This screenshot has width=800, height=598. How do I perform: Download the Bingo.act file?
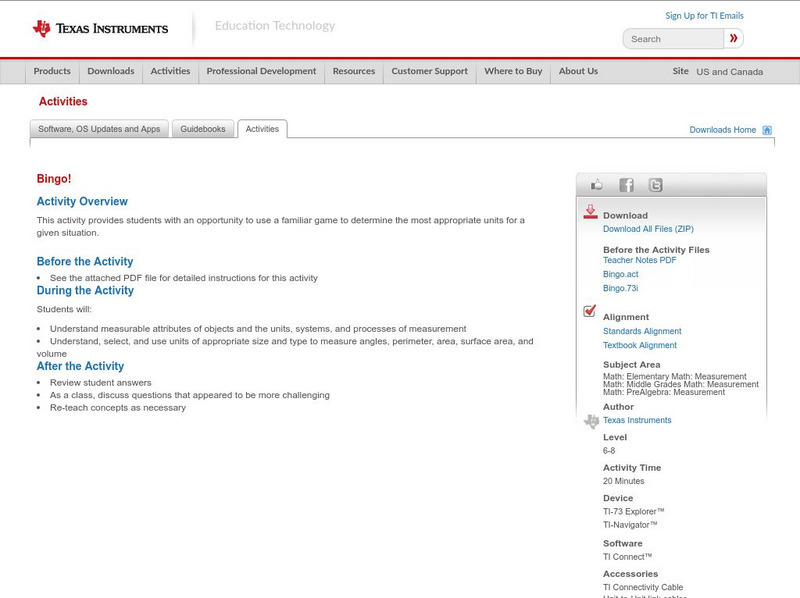[x=620, y=274]
